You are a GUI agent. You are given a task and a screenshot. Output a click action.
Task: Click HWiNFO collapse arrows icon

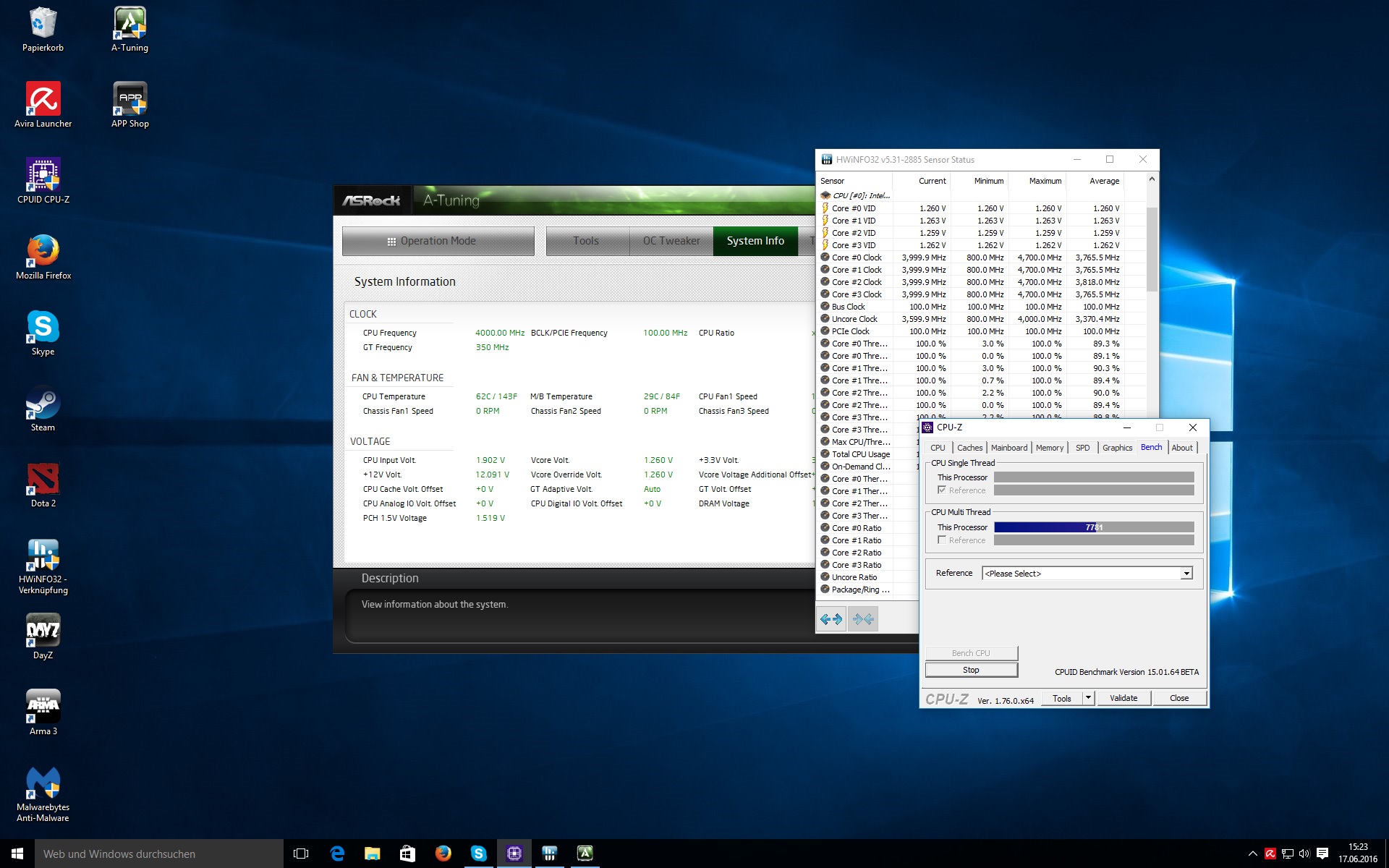click(863, 619)
